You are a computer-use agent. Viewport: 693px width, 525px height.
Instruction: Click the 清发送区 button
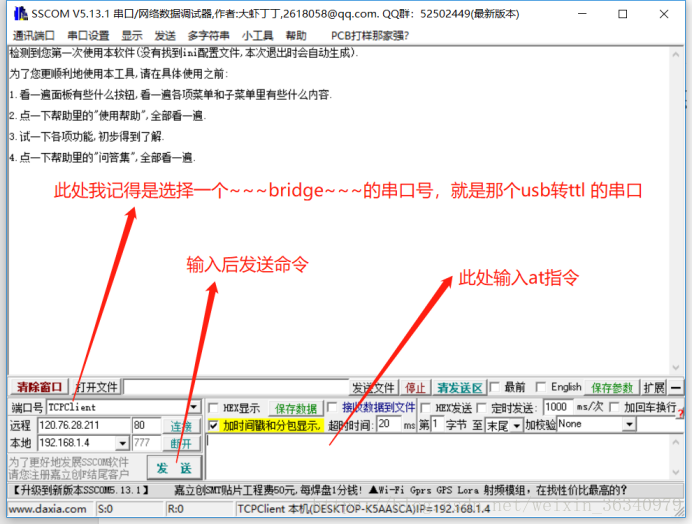pos(460,388)
